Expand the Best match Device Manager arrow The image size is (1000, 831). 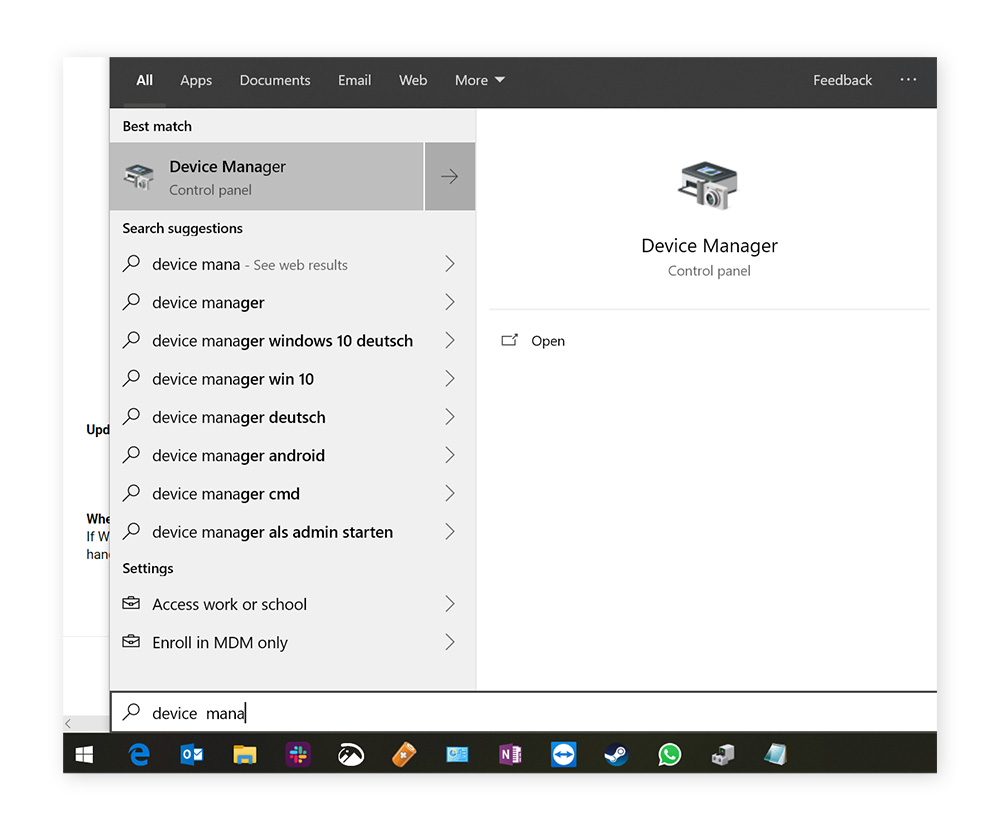pyautogui.click(x=450, y=177)
